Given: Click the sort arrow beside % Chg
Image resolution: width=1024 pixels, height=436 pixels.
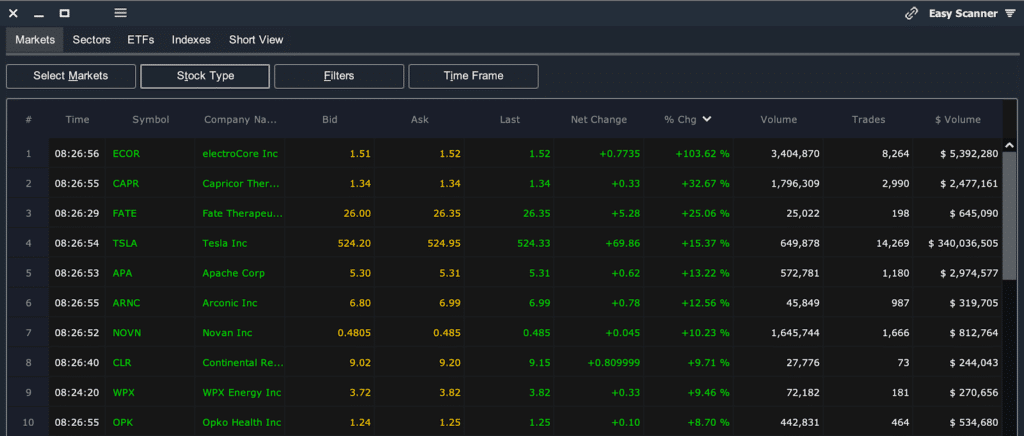Looking at the screenshot, I should [707, 119].
